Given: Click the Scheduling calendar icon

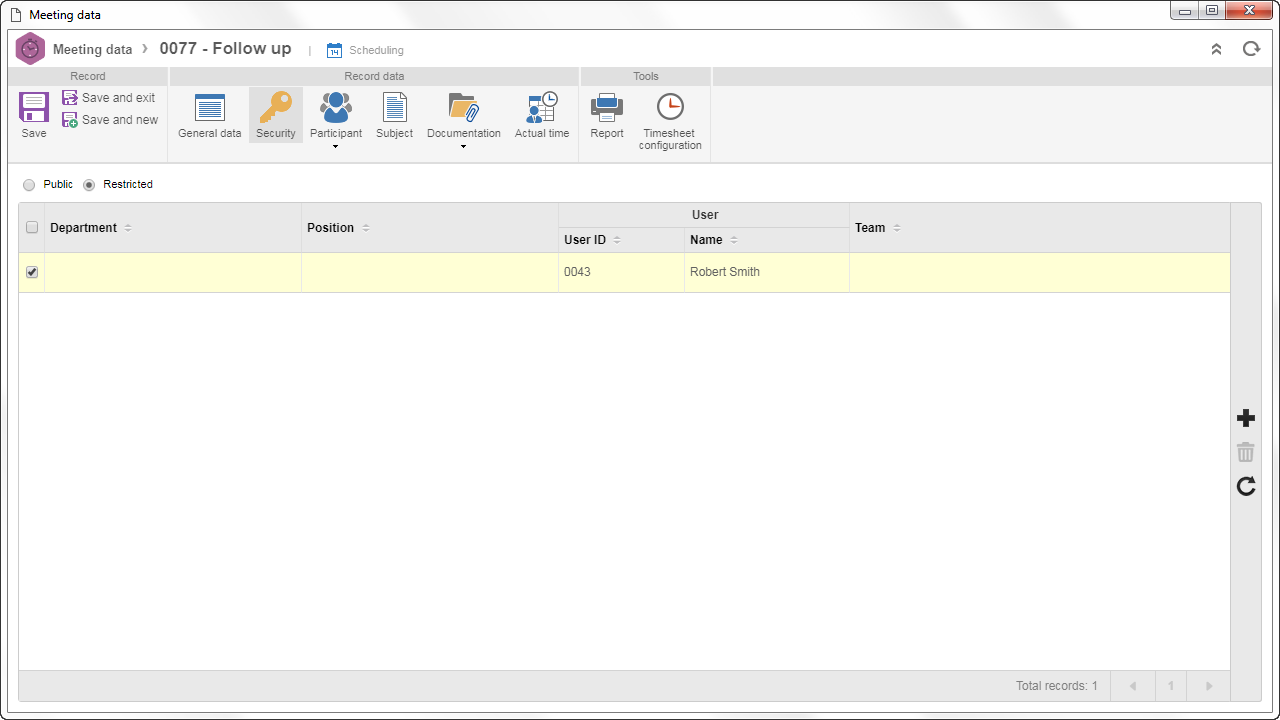Looking at the screenshot, I should (335, 50).
